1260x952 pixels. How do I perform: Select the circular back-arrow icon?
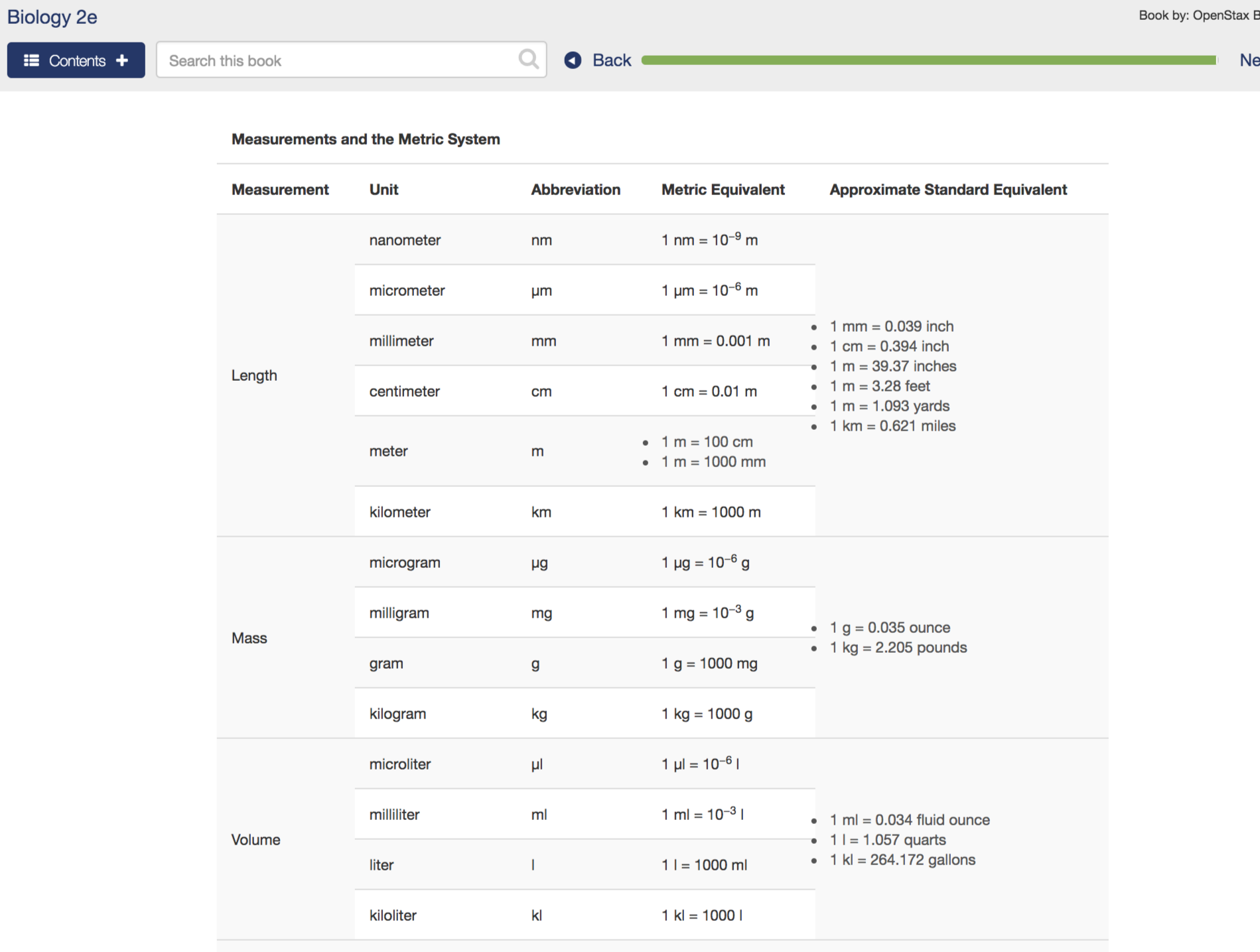point(572,60)
